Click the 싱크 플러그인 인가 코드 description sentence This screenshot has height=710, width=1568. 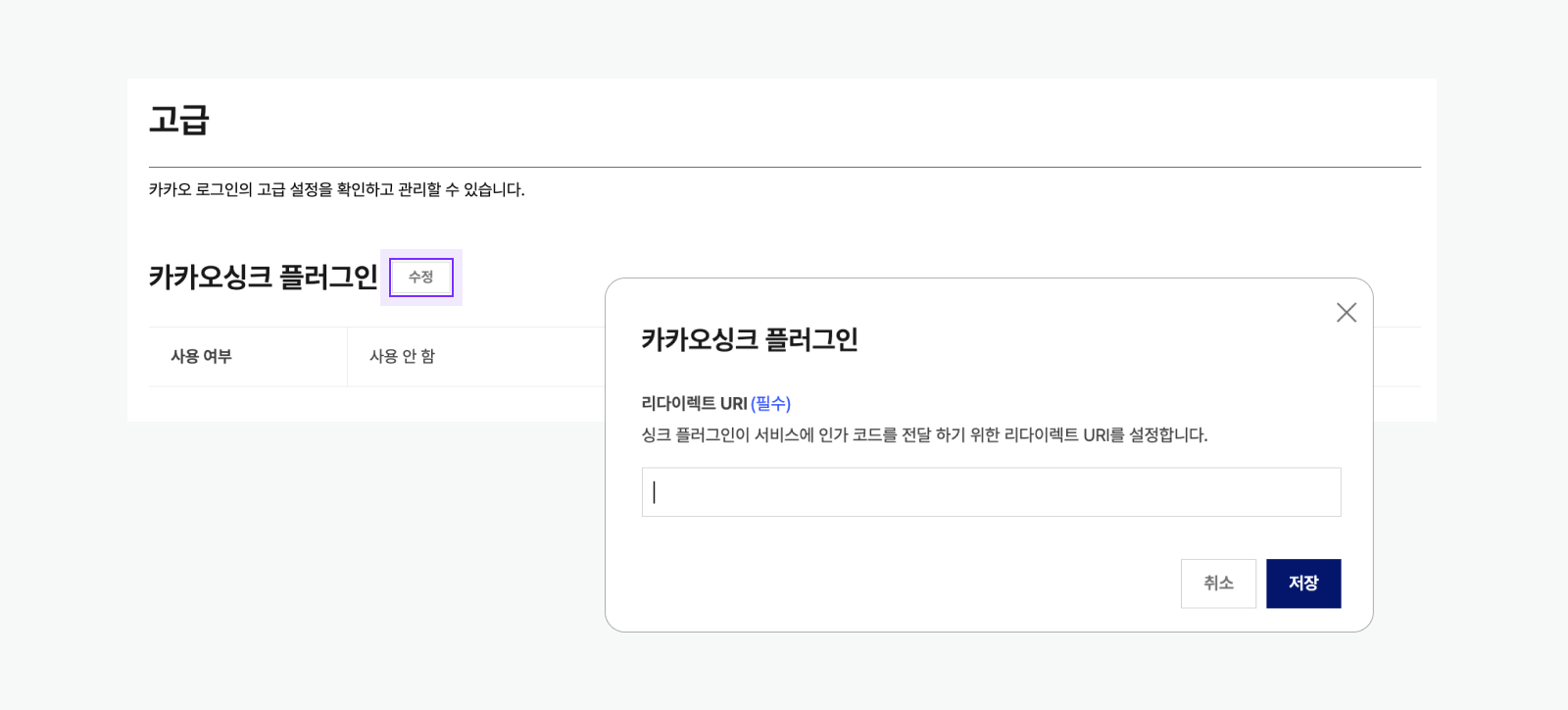(924, 434)
